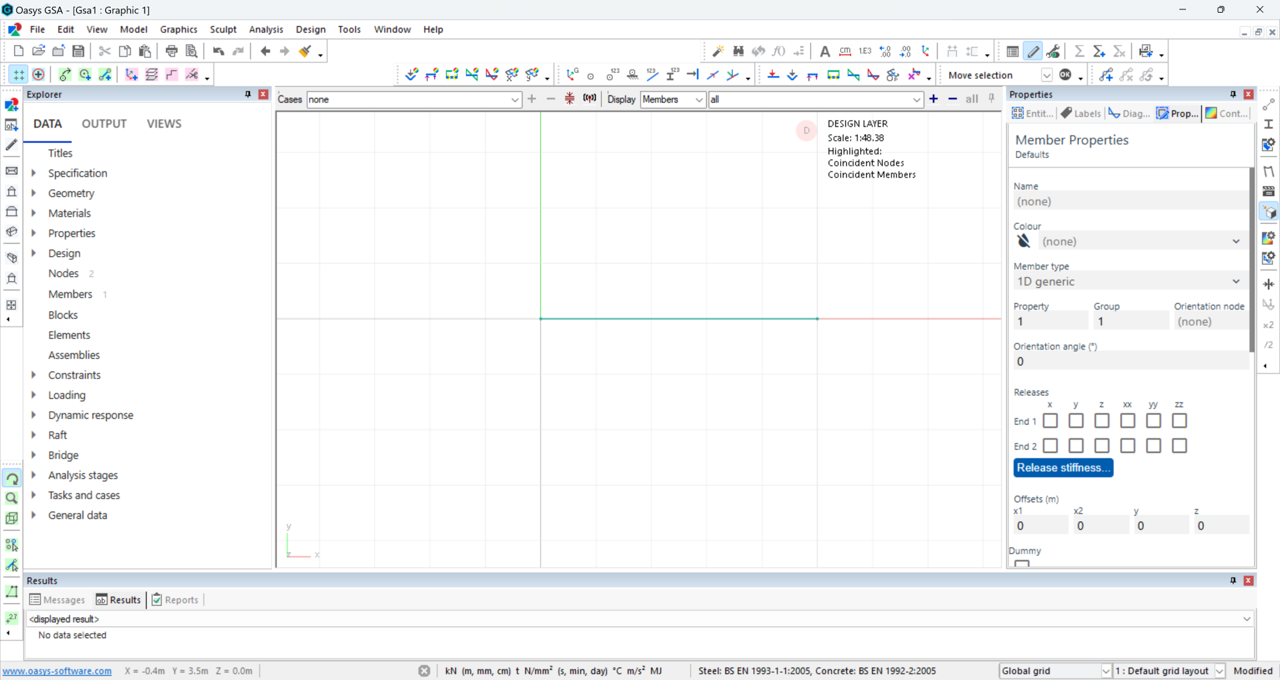1280x680 pixels.
Task: Switch to the OUTPUT tab in Explorer
Action: (x=104, y=124)
